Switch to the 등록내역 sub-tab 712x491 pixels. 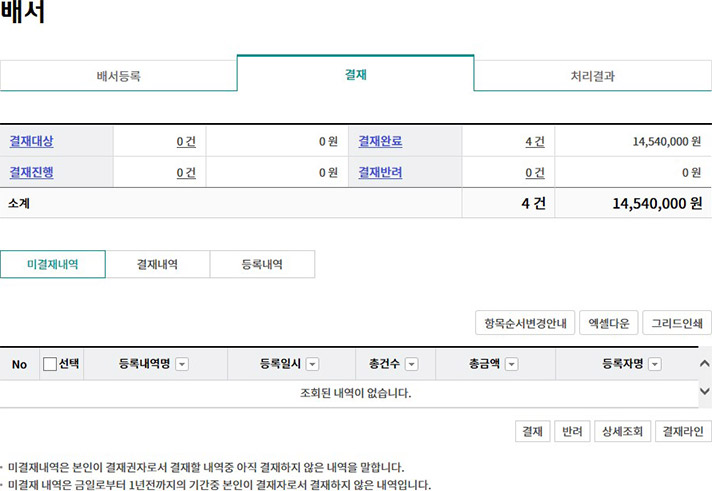pyautogui.click(x=262, y=264)
